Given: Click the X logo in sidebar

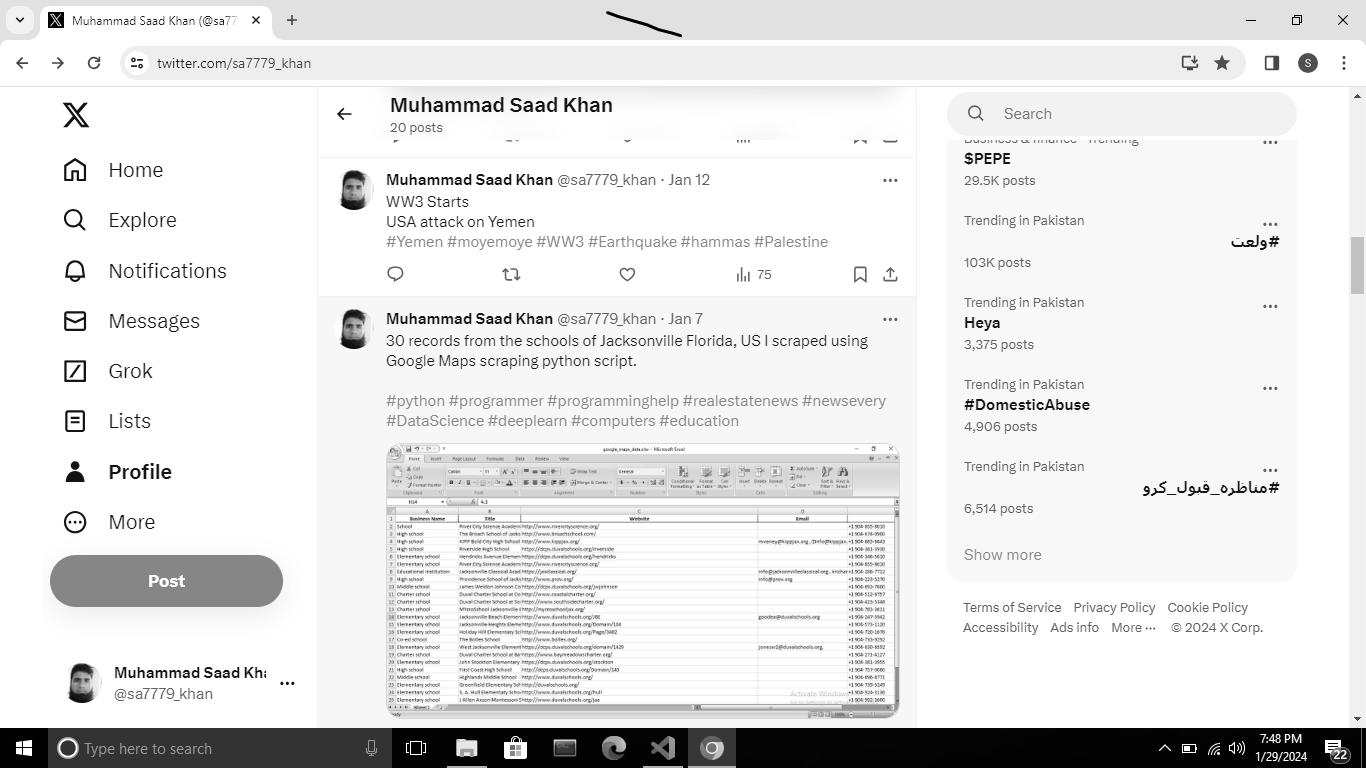Looking at the screenshot, I should pyautogui.click(x=76, y=115).
